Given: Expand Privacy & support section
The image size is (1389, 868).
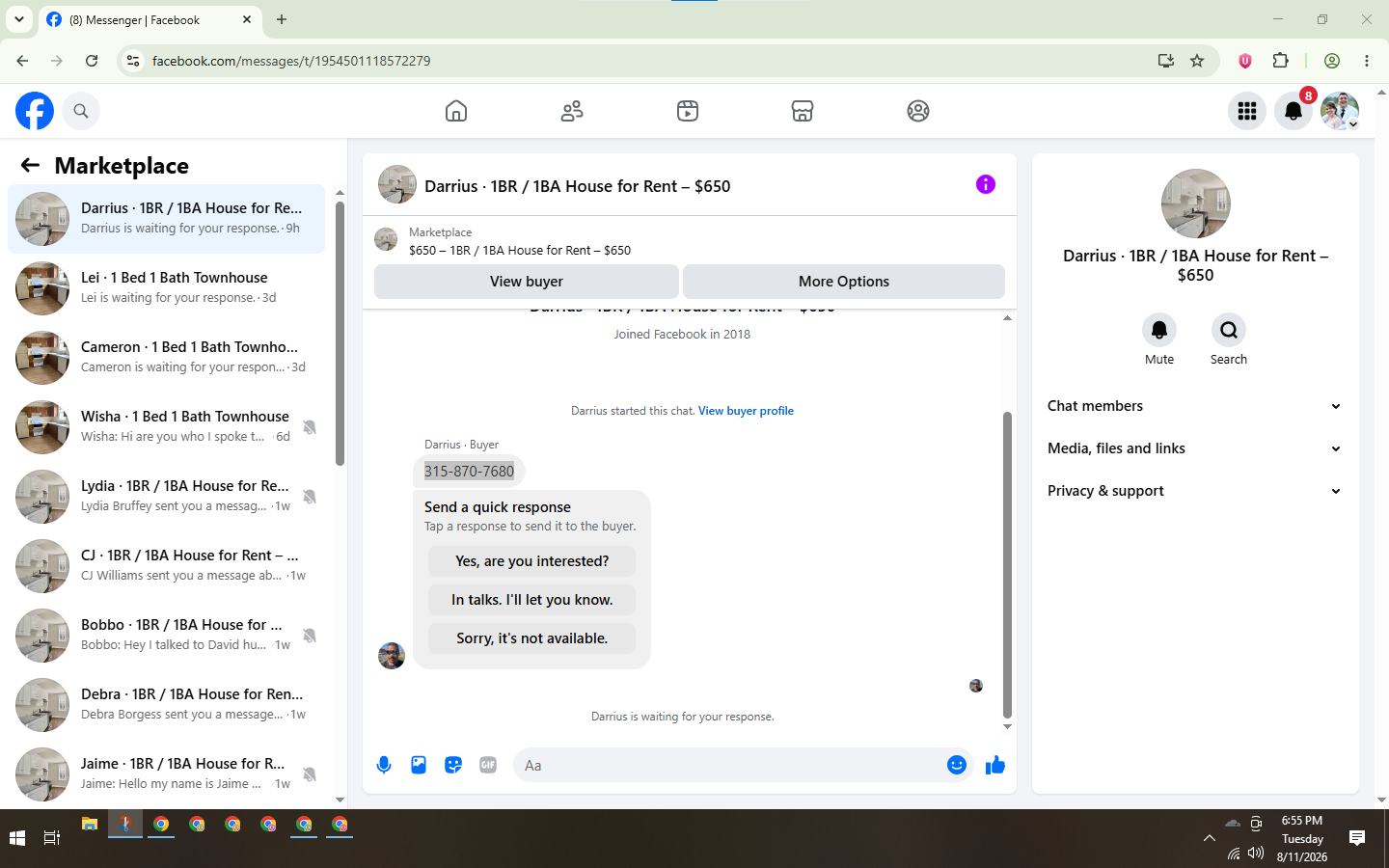Looking at the screenshot, I should [1195, 491].
